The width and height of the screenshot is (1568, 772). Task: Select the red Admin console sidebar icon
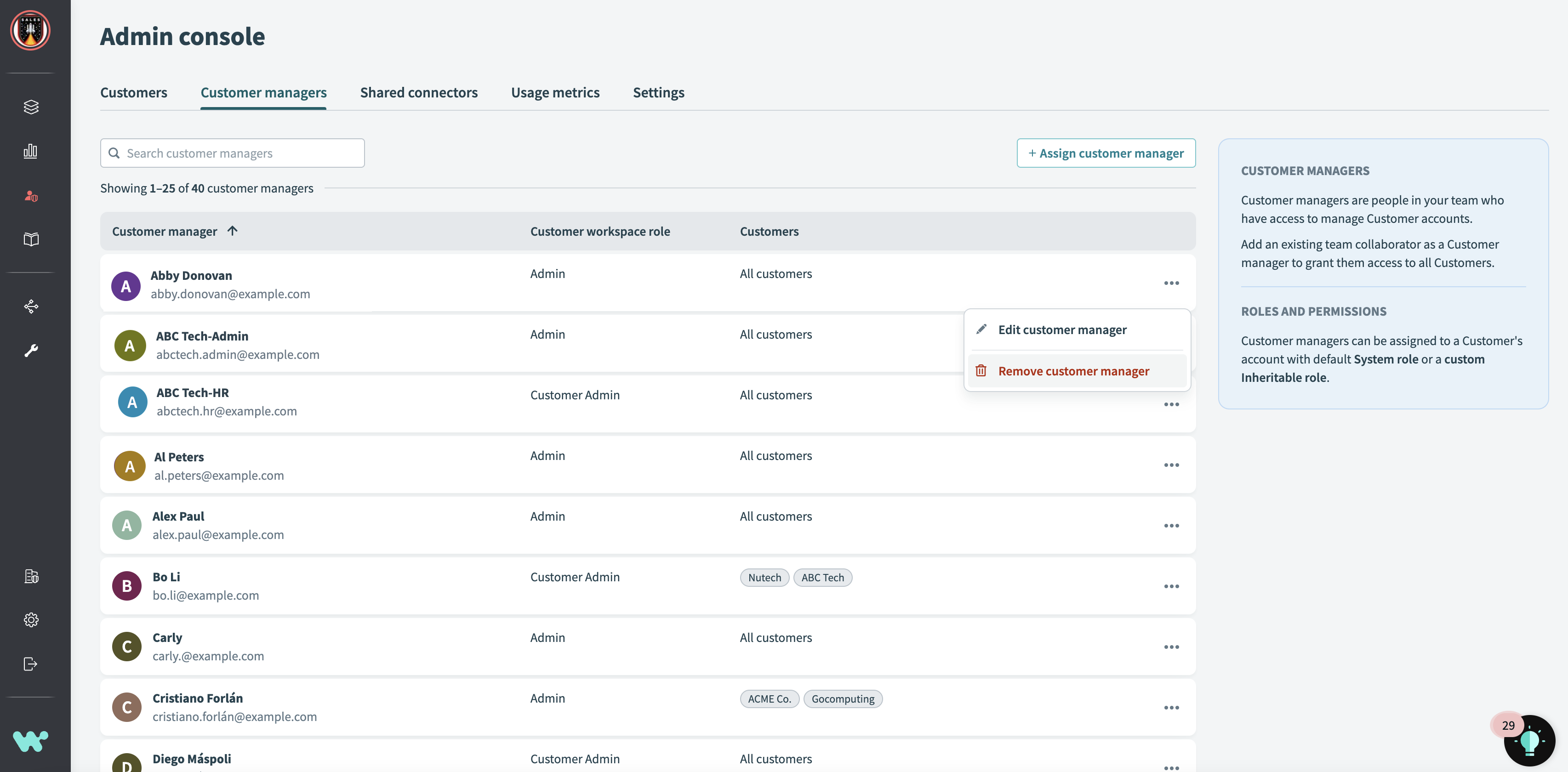tap(31, 196)
